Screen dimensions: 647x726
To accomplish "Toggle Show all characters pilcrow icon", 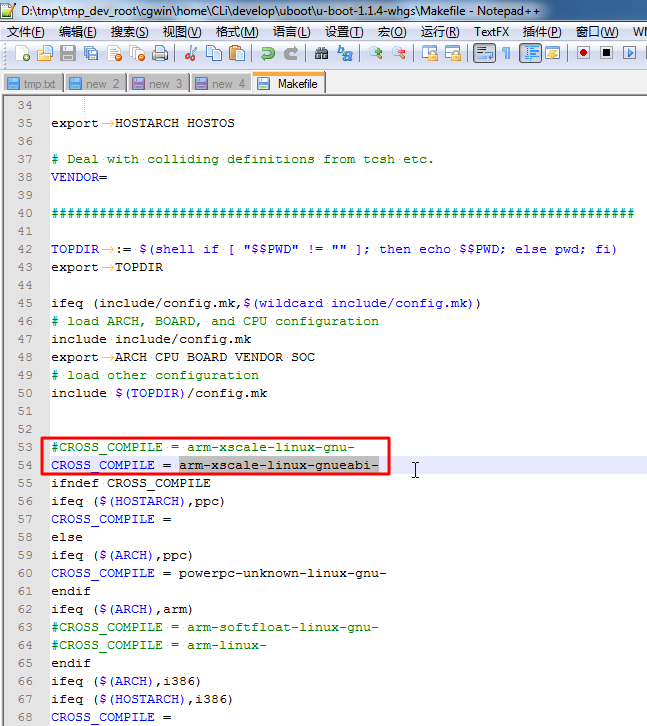I will click(x=507, y=53).
